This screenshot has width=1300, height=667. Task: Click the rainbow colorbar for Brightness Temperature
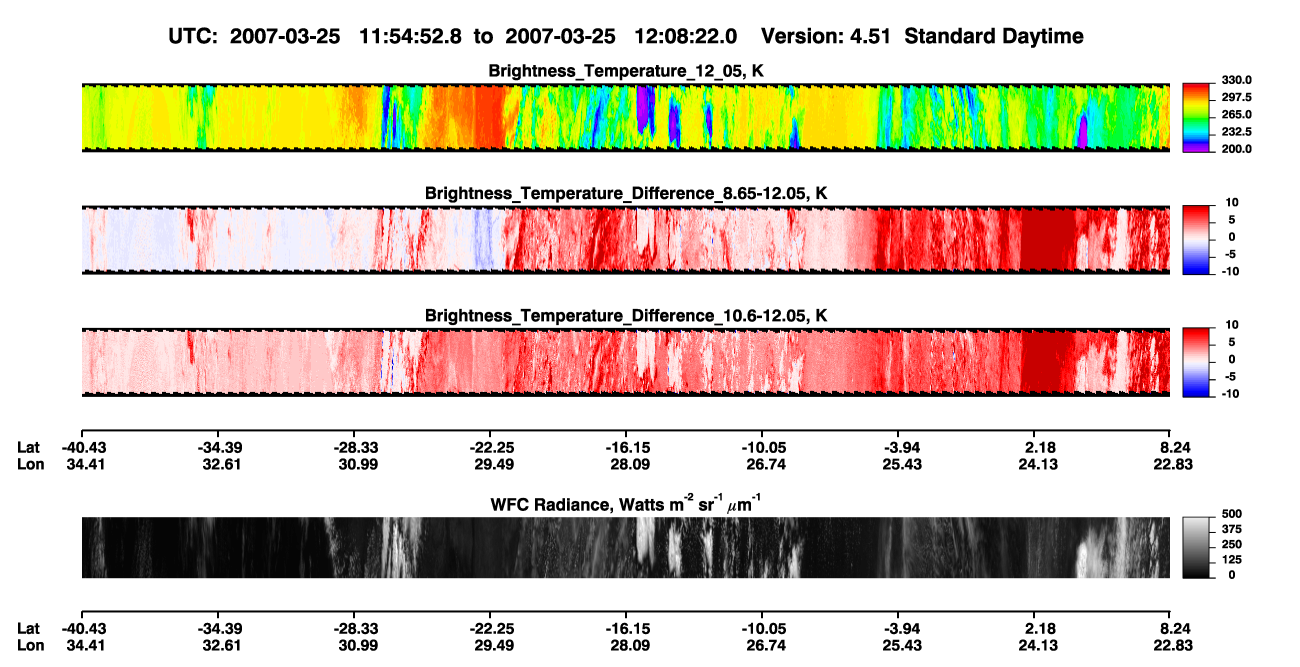click(1197, 118)
